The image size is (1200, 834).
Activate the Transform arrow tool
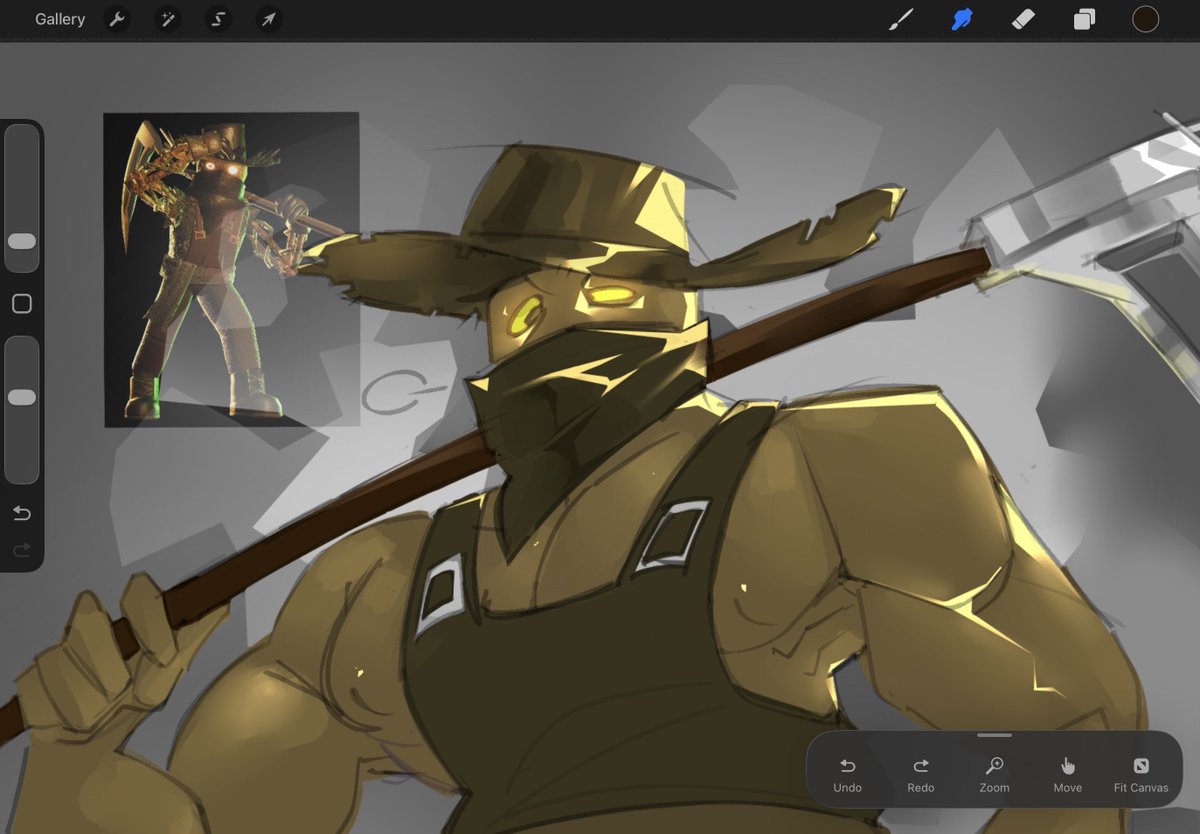(x=269, y=19)
